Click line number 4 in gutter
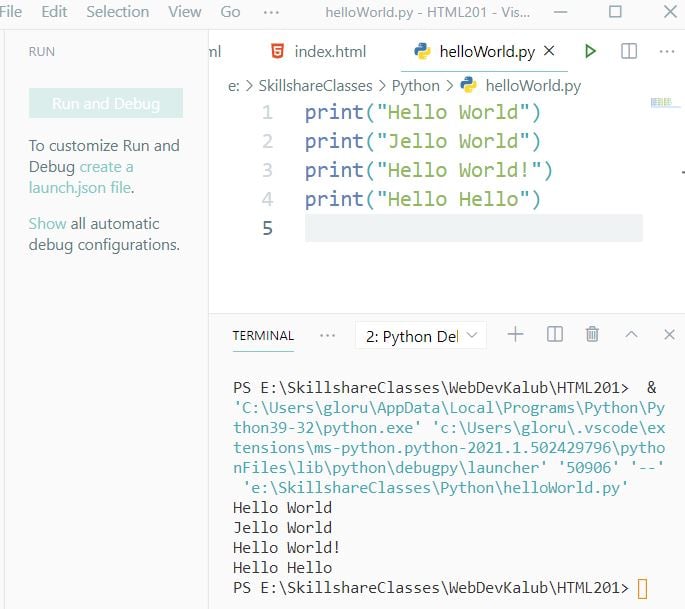This screenshot has height=609, width=685. click(267, 199)
